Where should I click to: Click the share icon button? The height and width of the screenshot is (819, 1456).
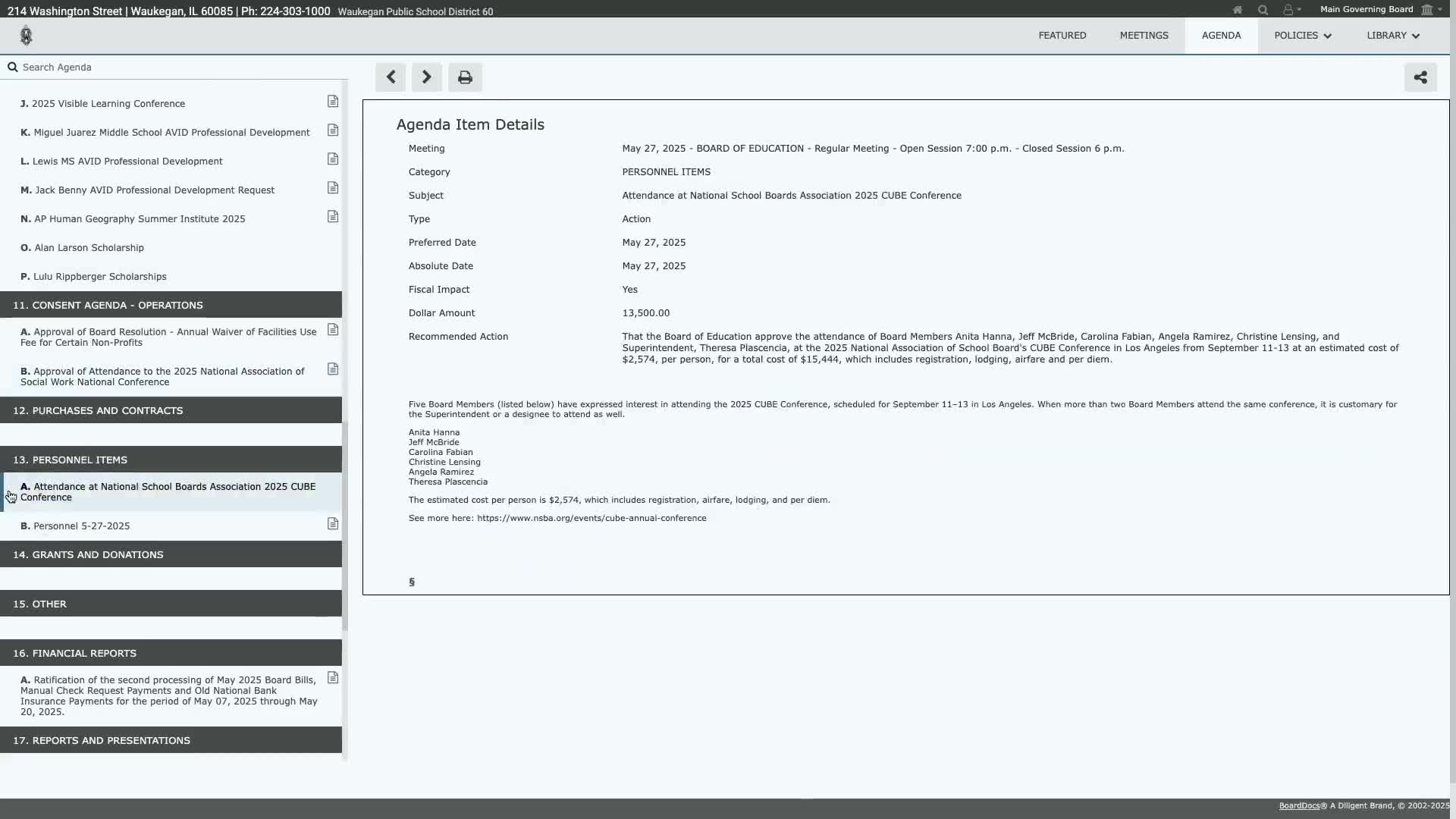coord(1420,77)
